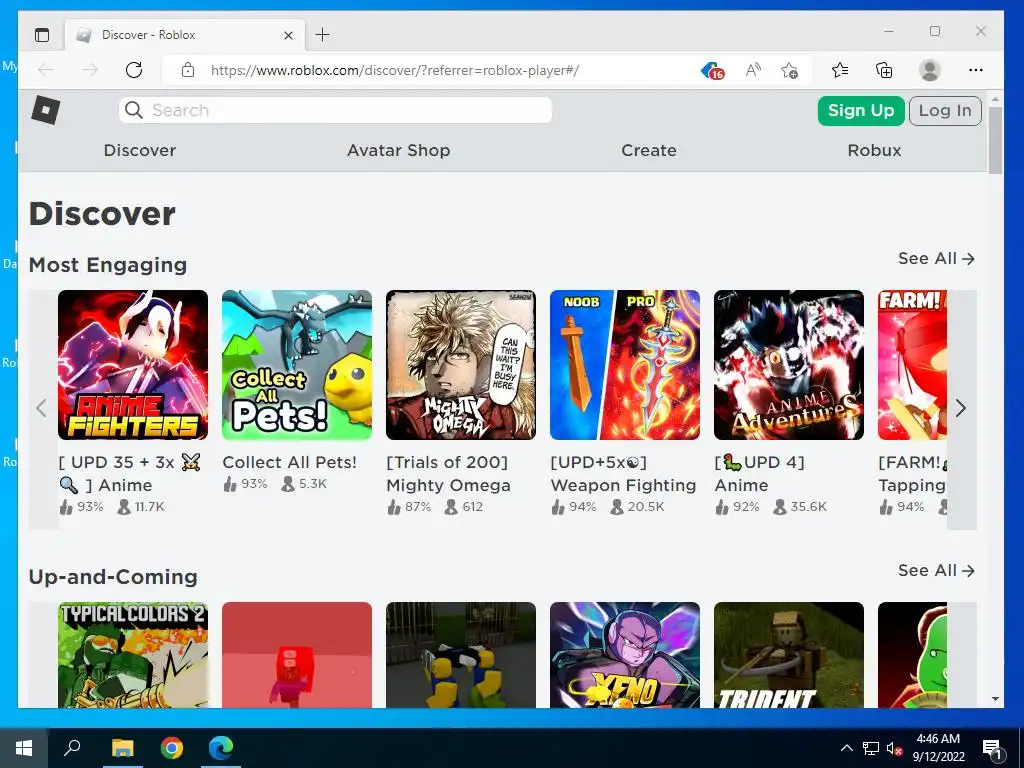The image size is (1024, 768).
Task: Open the Anime Fighters game thumbnail
Action: 133,365
